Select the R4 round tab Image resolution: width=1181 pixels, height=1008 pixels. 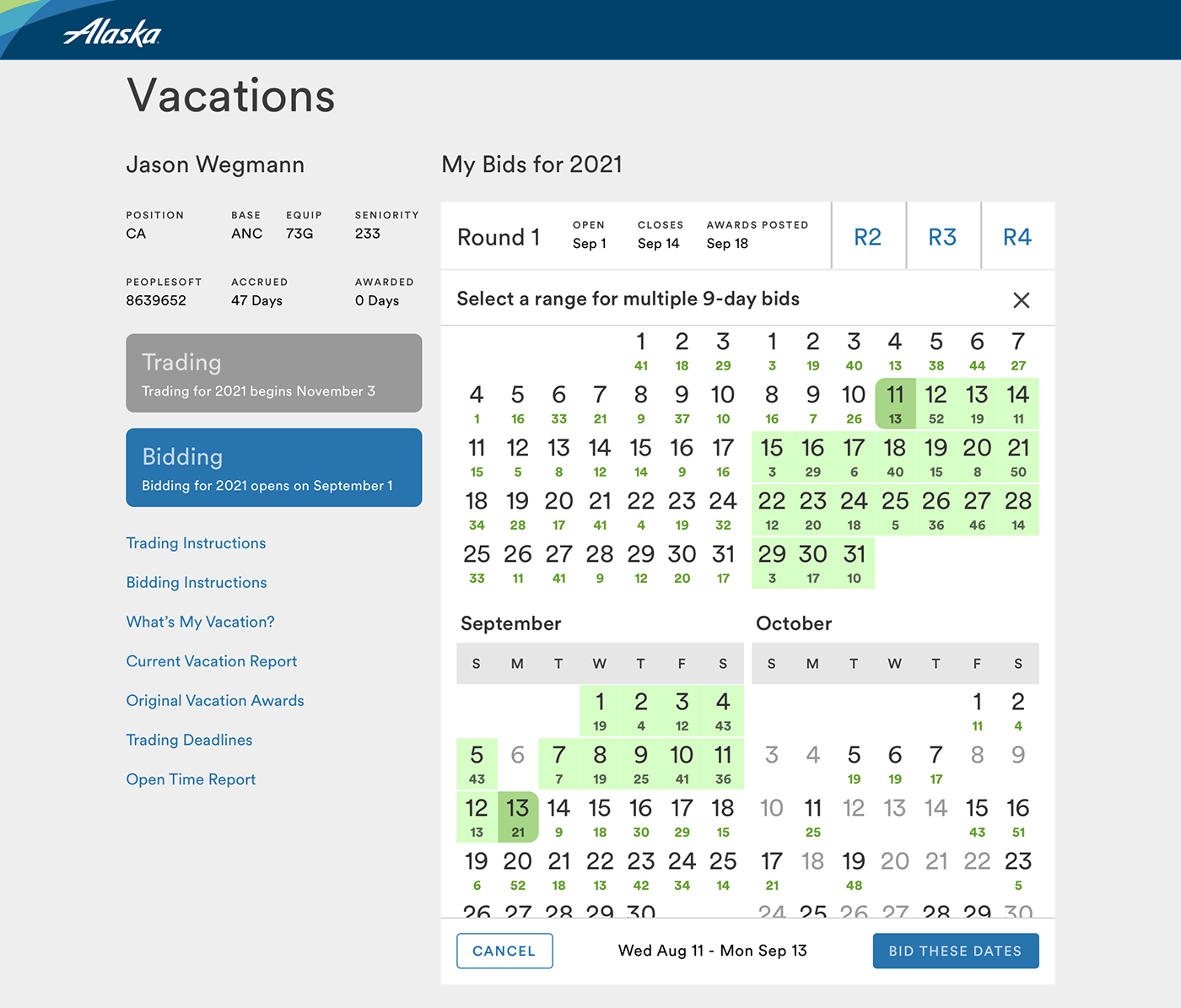1018,236
